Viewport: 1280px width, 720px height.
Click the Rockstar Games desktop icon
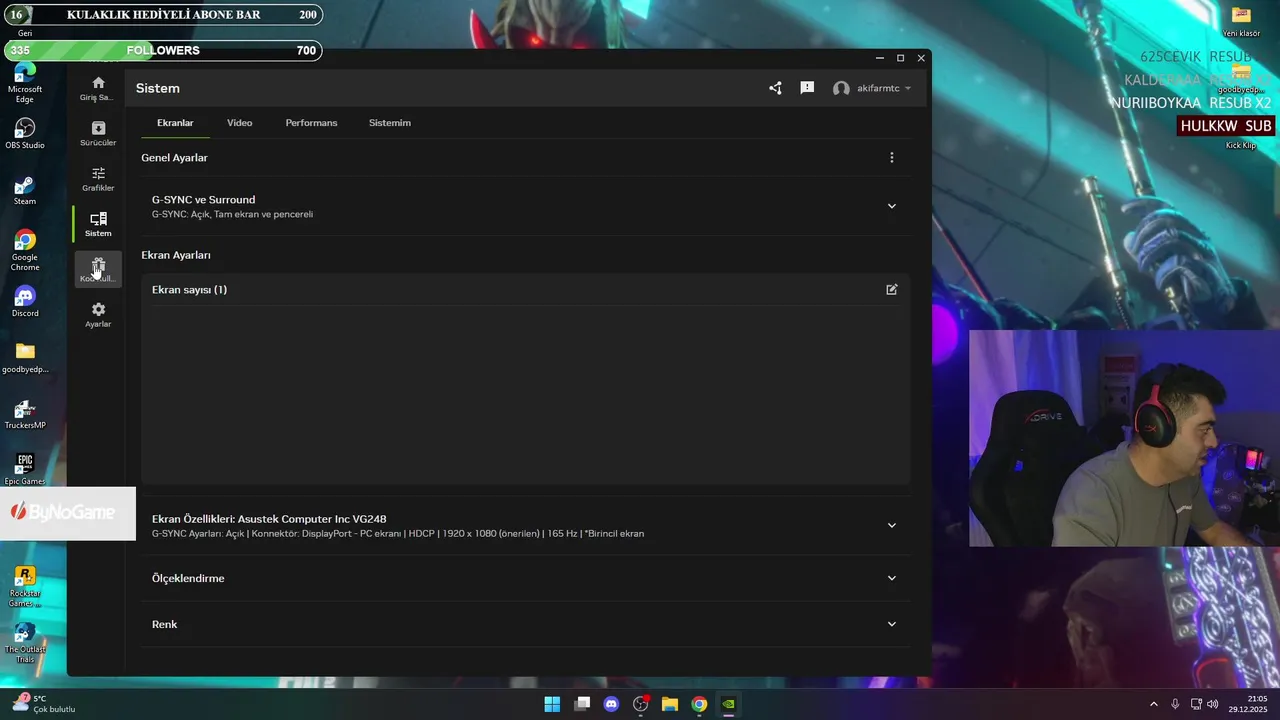(25, 587)
